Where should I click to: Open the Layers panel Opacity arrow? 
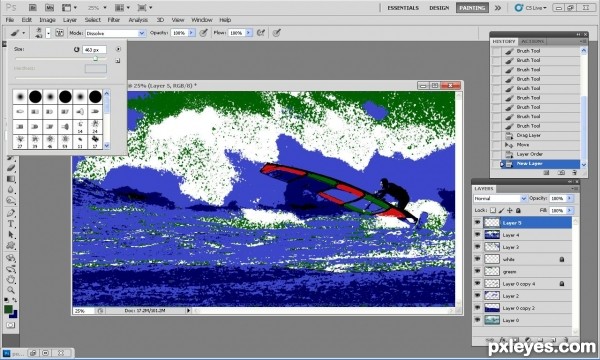[570, 198]
